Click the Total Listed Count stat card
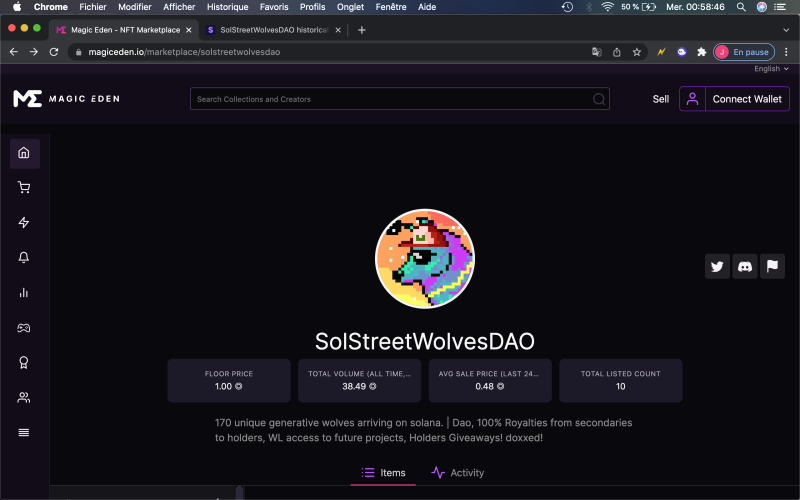 point(621,381)
